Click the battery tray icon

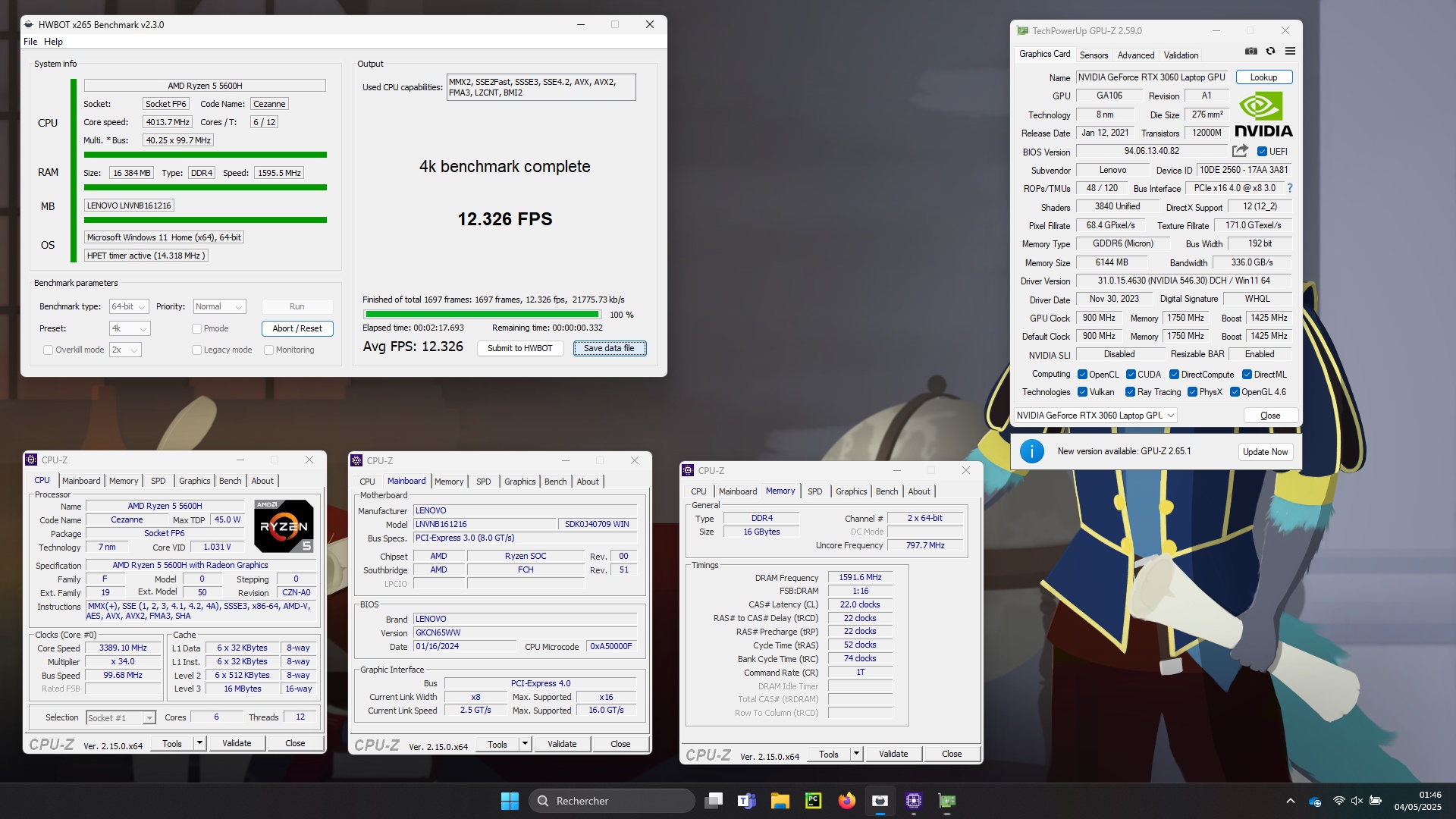coord(1376,801)
